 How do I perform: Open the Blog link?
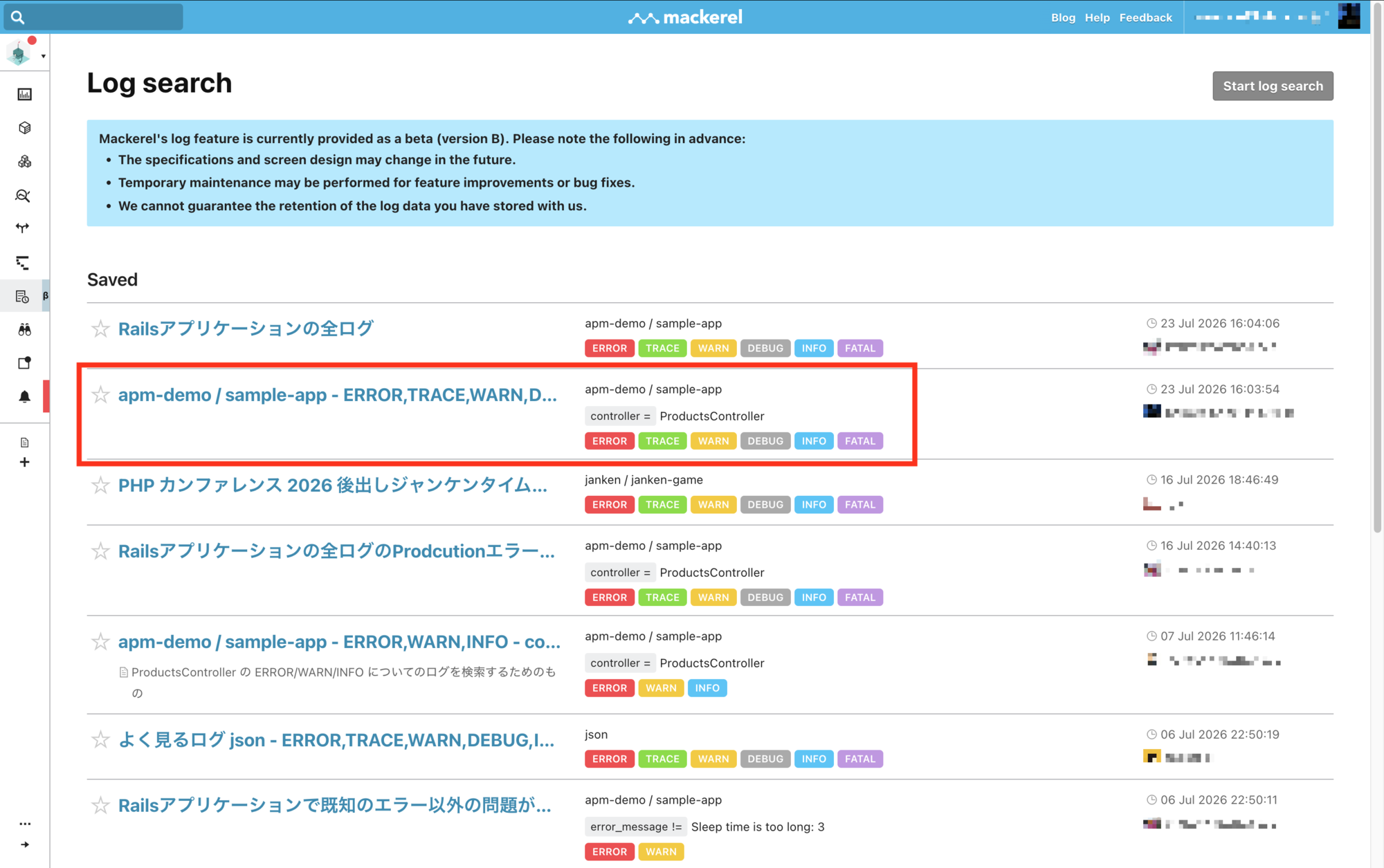1063,18
